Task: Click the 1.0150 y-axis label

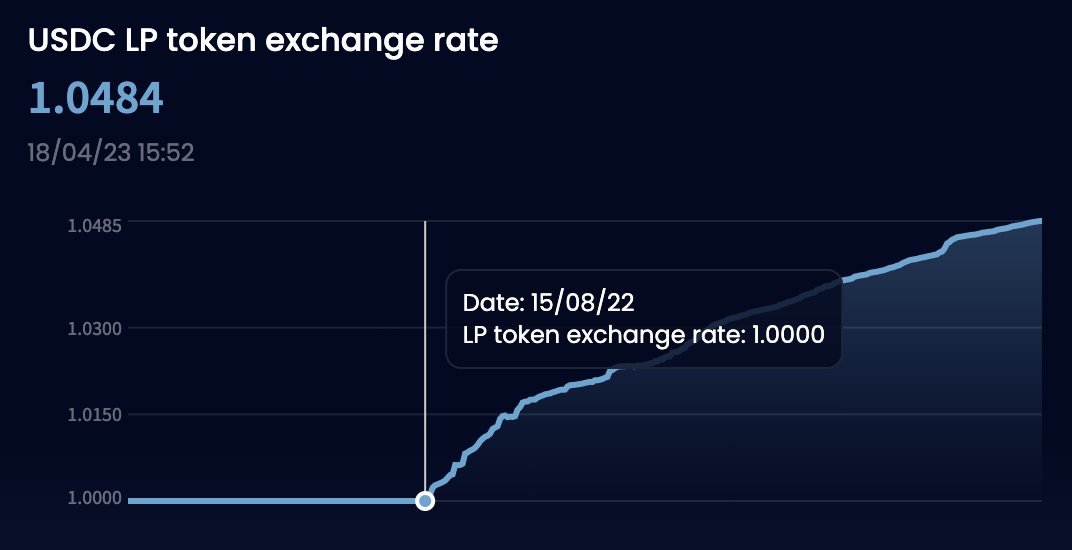Action: [94, 414]
